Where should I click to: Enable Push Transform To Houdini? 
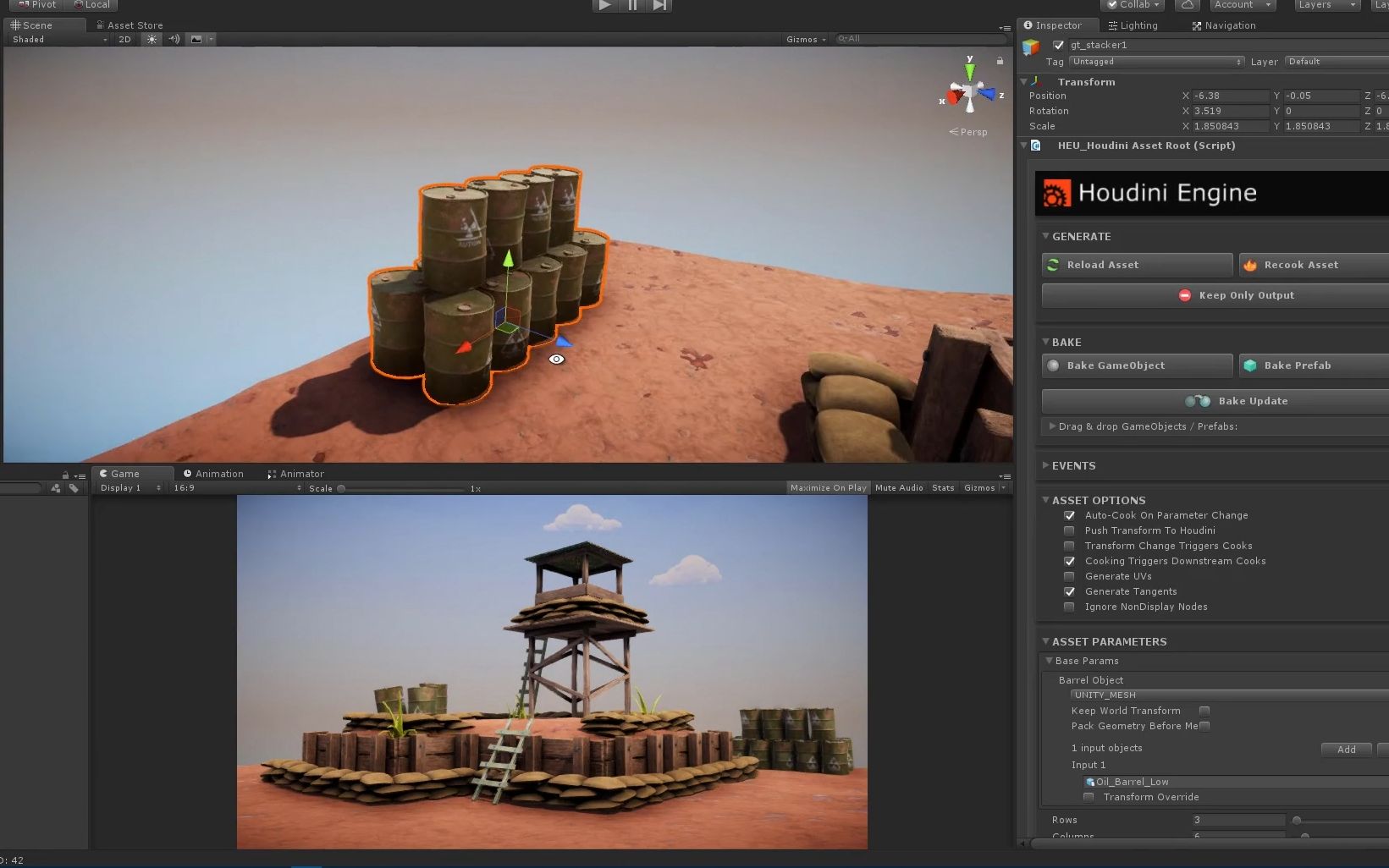tap(1069, 530)
